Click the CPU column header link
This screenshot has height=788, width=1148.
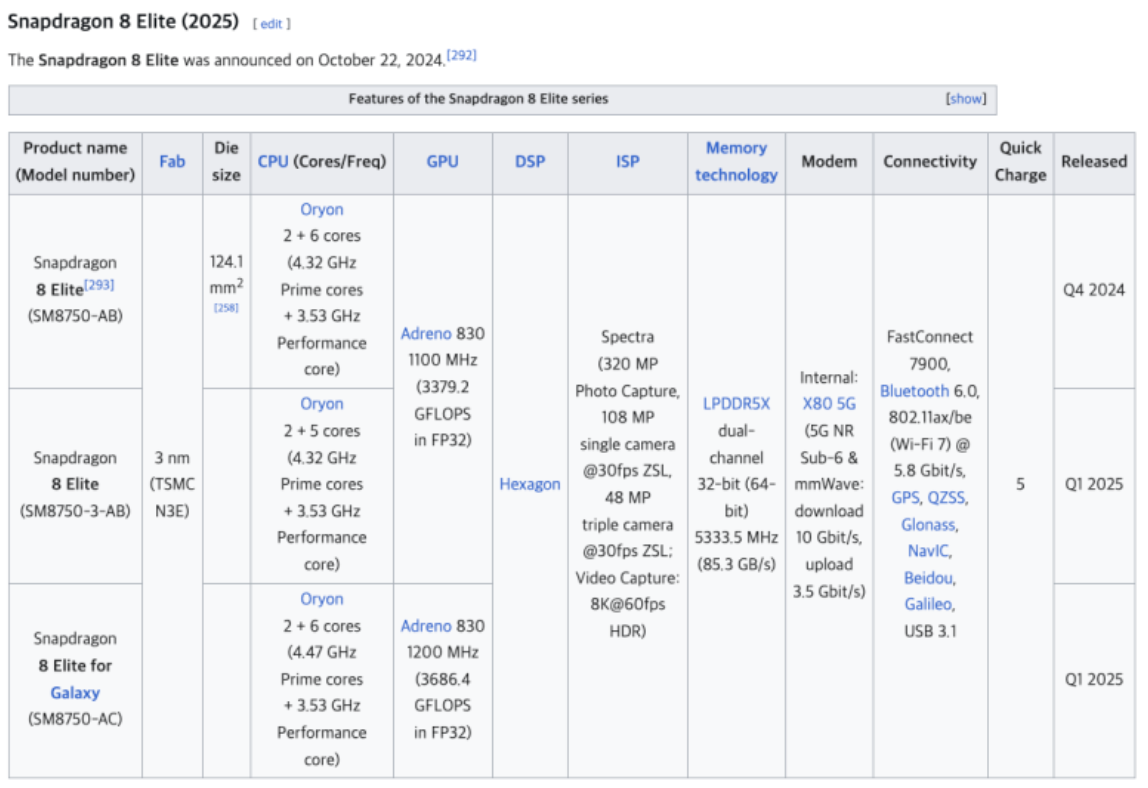pos(273,161)
